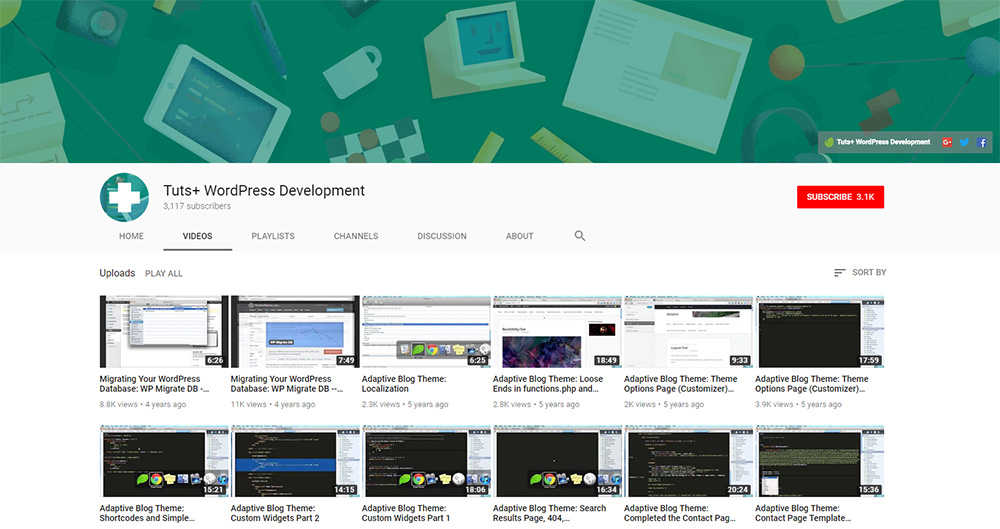Open the 18:06 Custom Widgets Part 1 thumbnail
Screen dimensions: 1000x529
426,461
